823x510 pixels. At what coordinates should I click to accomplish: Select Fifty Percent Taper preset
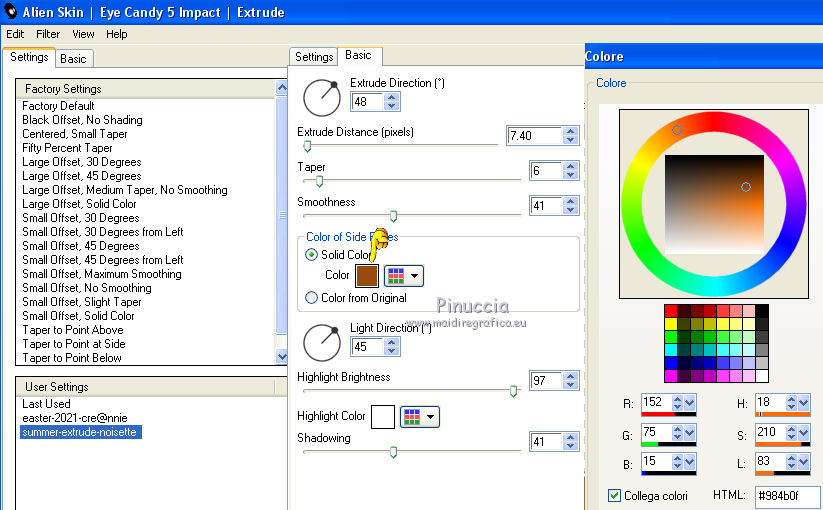(x=67, y=148)
